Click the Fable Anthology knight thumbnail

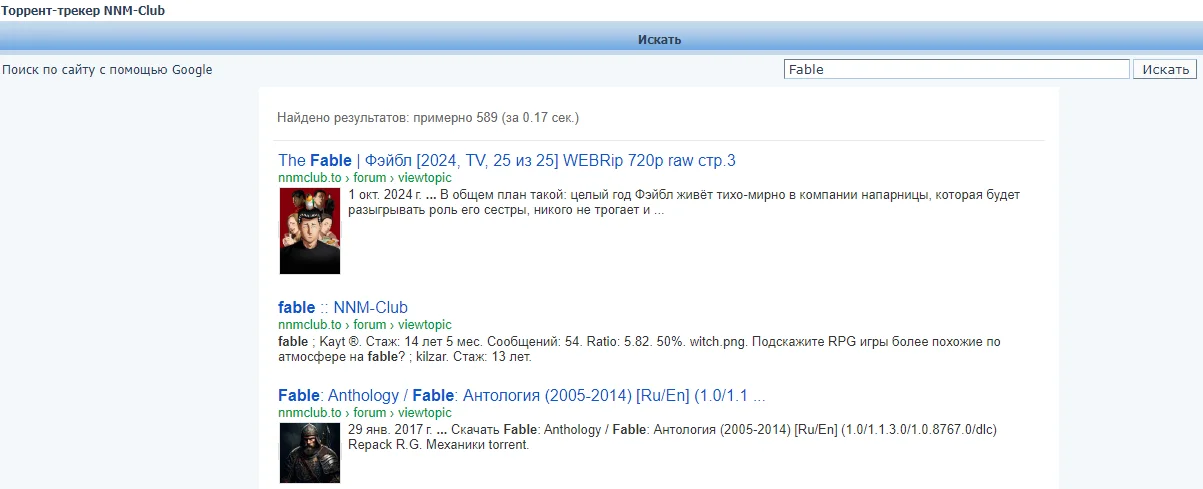point(309,452)
